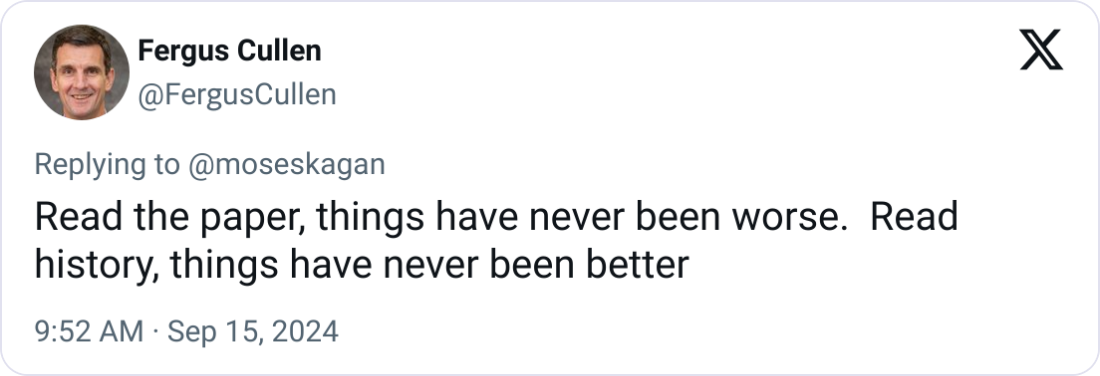Screen dimensions: 1100x376
Task: Click the Fergus Cullen display name
Action: [229, 51]
